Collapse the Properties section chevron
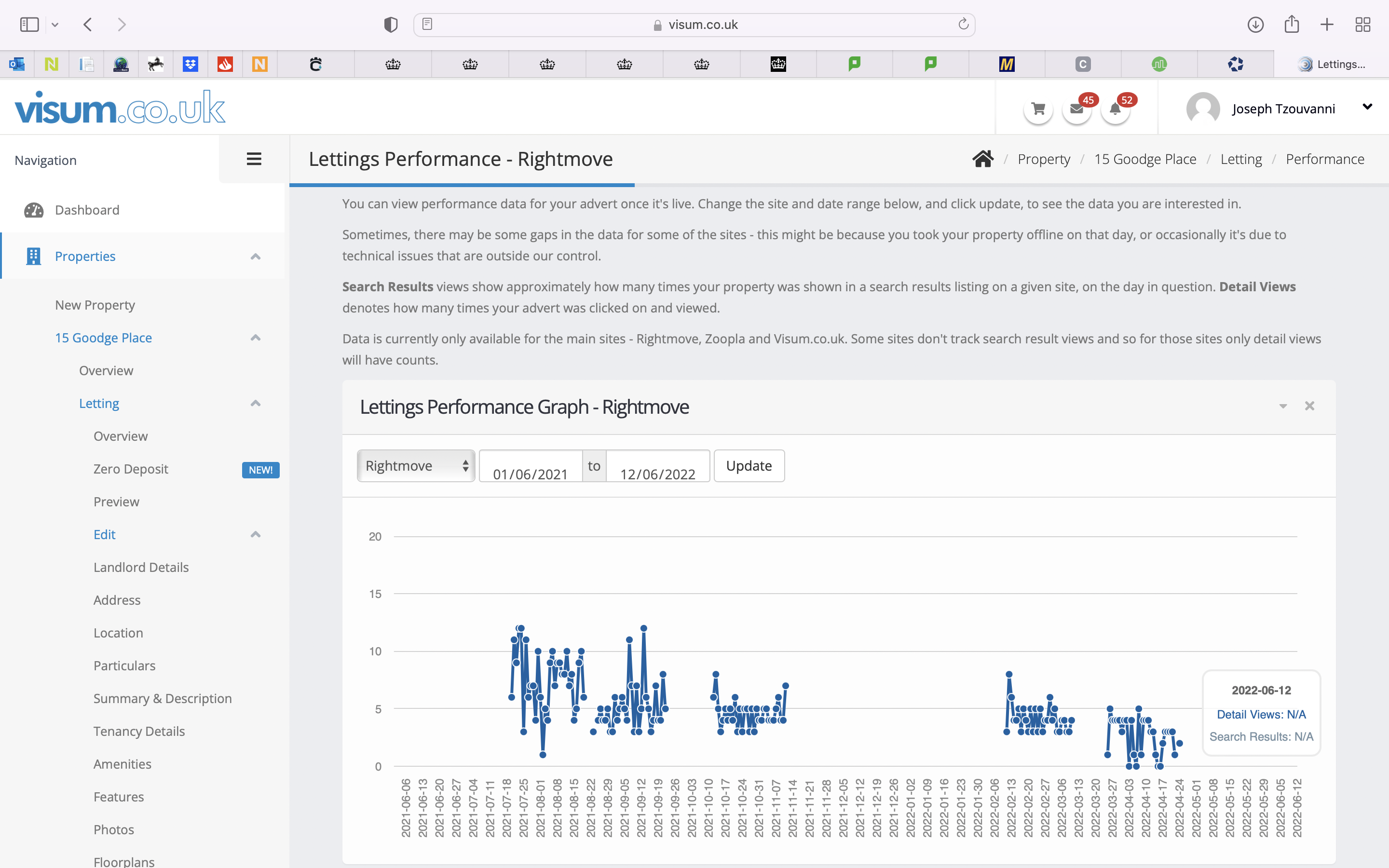Screen dimensions: 1389x868 tap(256, 257)
